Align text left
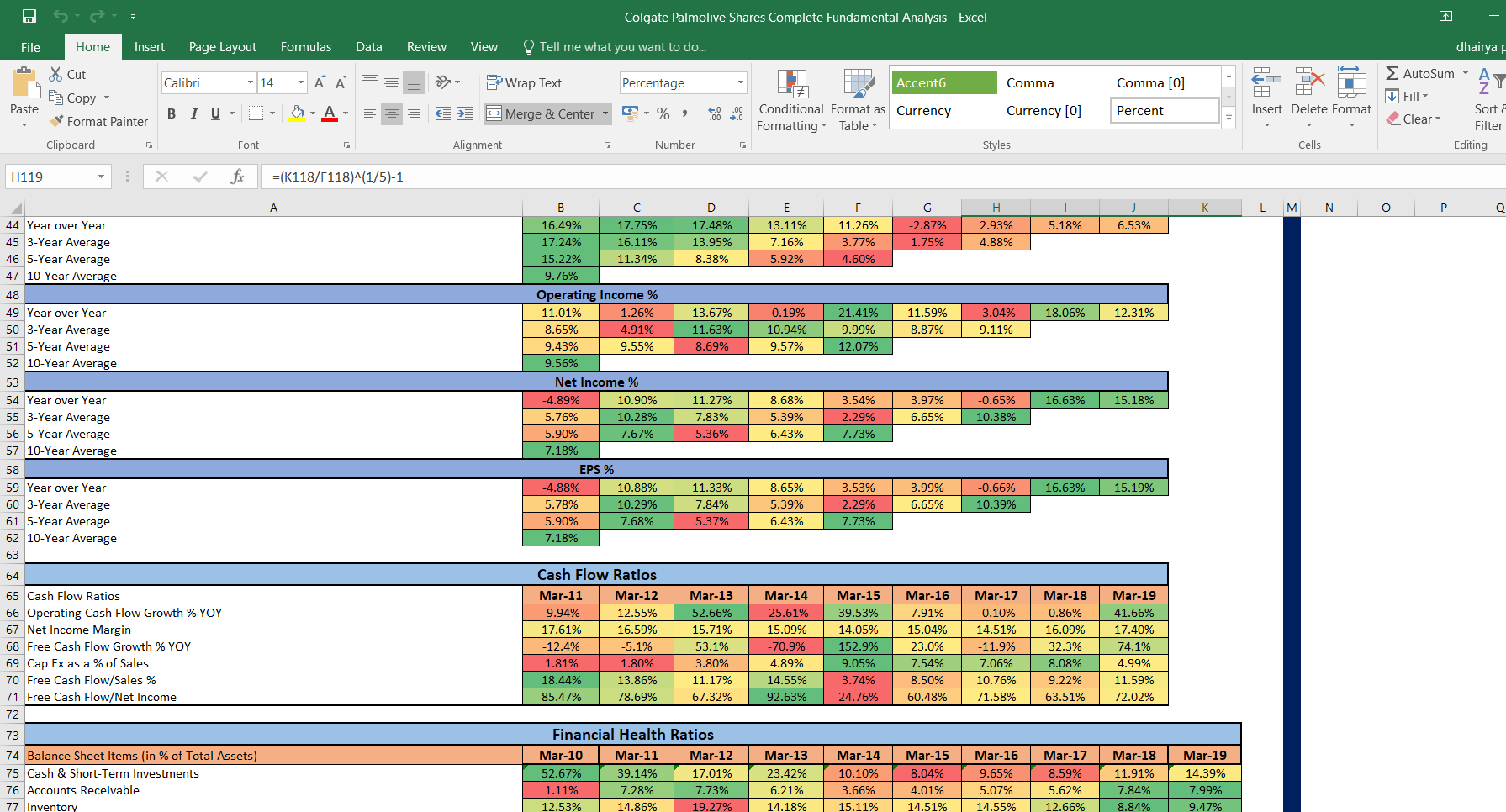This screenshot has height=812, width=1506. (x=370, y=113)
